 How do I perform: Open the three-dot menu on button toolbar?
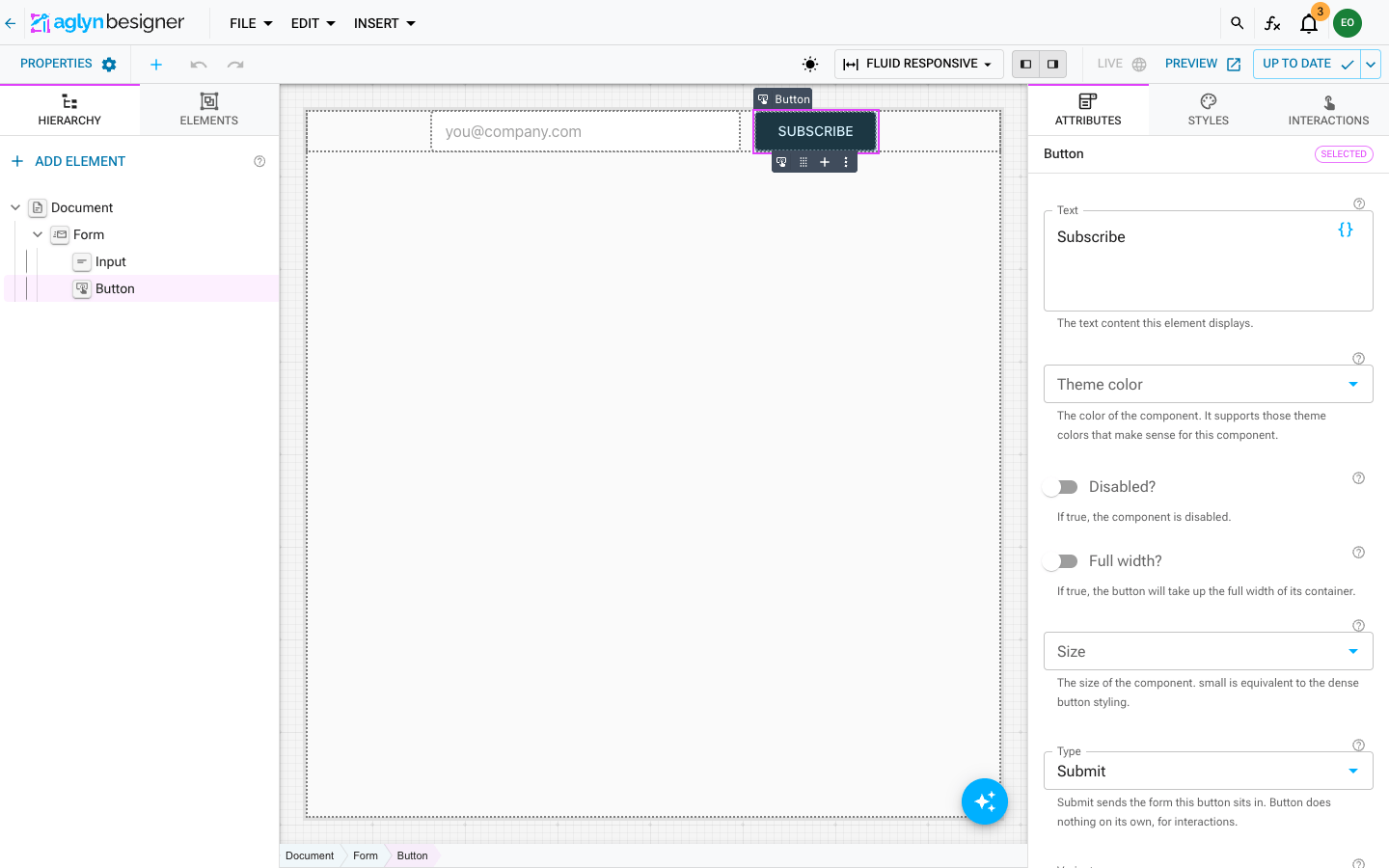(846, 162)
